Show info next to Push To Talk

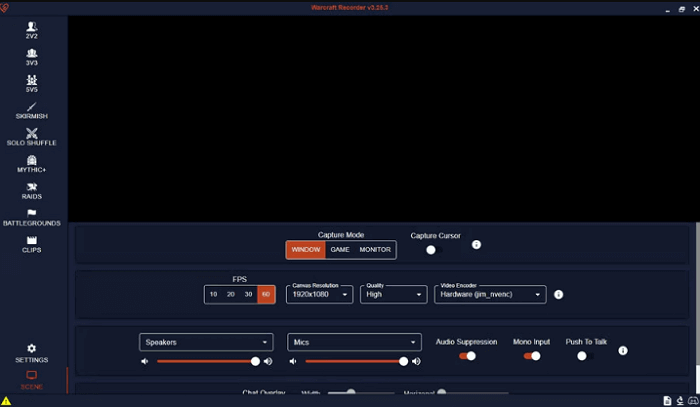click(x=623, y=351)
